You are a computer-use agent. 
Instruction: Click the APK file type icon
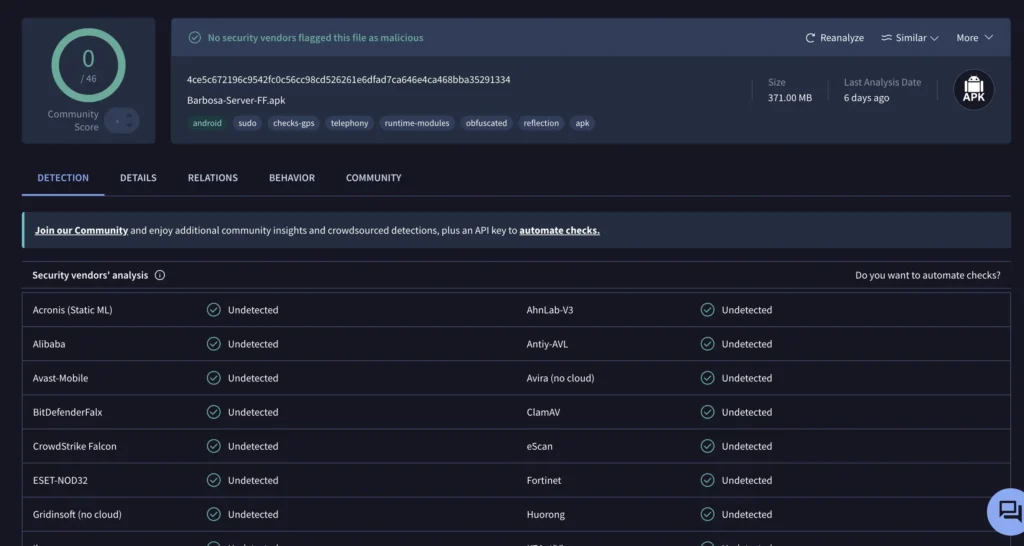click(973, 90)
